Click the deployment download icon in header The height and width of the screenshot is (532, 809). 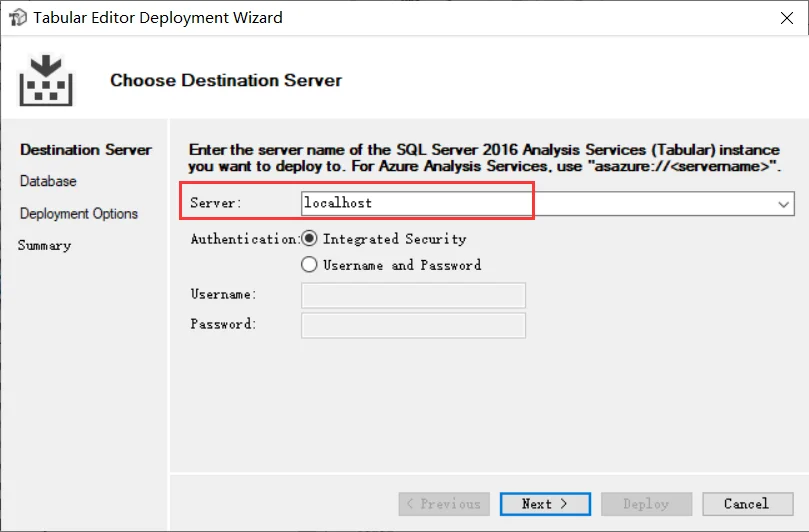coord(46,80)
